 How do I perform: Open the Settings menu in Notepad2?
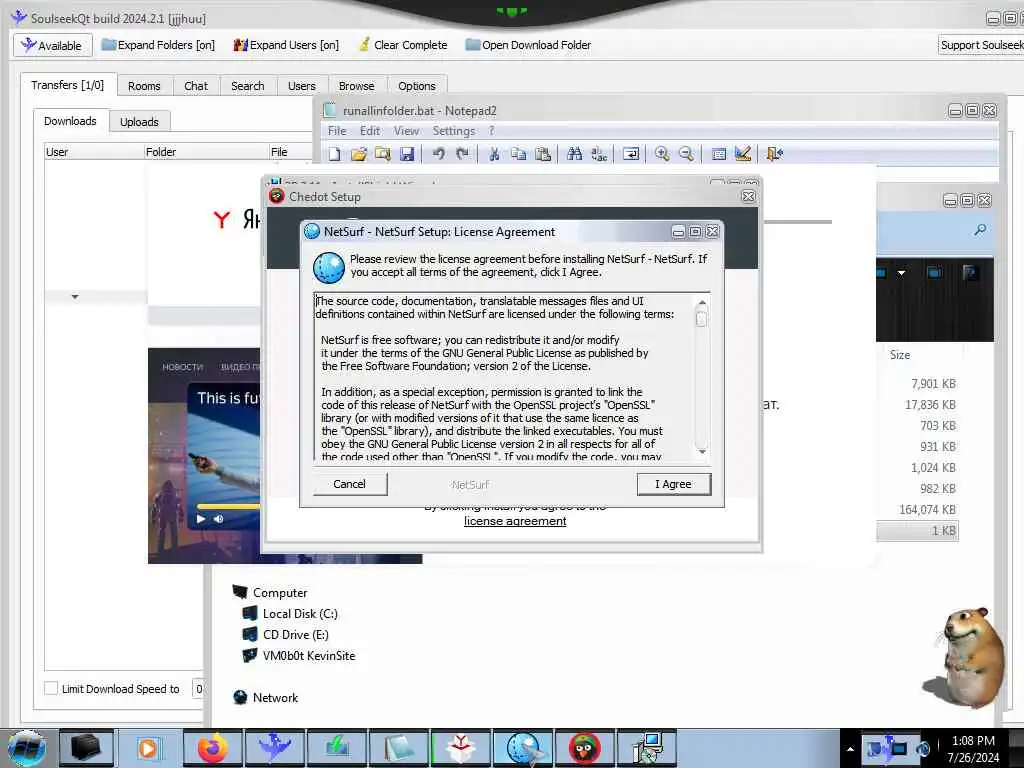pos(454,131)
